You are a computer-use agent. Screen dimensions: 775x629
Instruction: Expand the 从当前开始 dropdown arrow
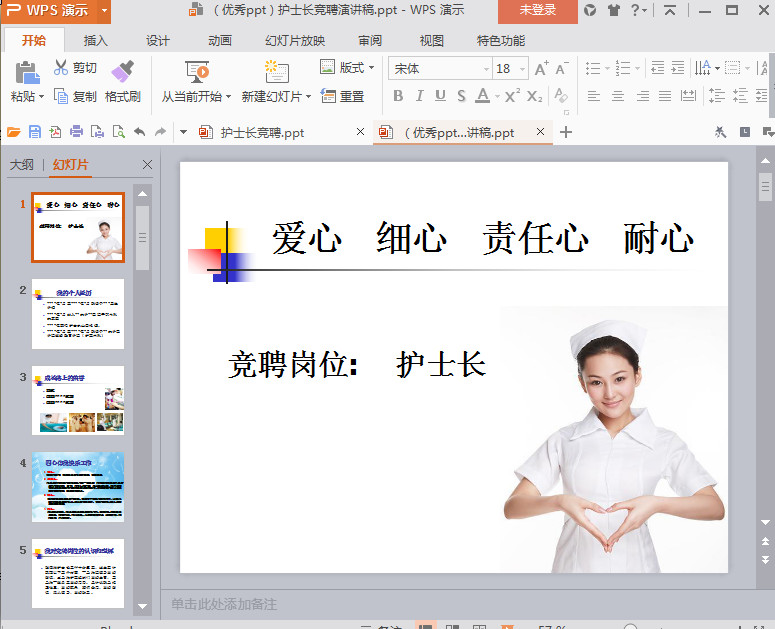pyautogui.click(x=228, y=96)
